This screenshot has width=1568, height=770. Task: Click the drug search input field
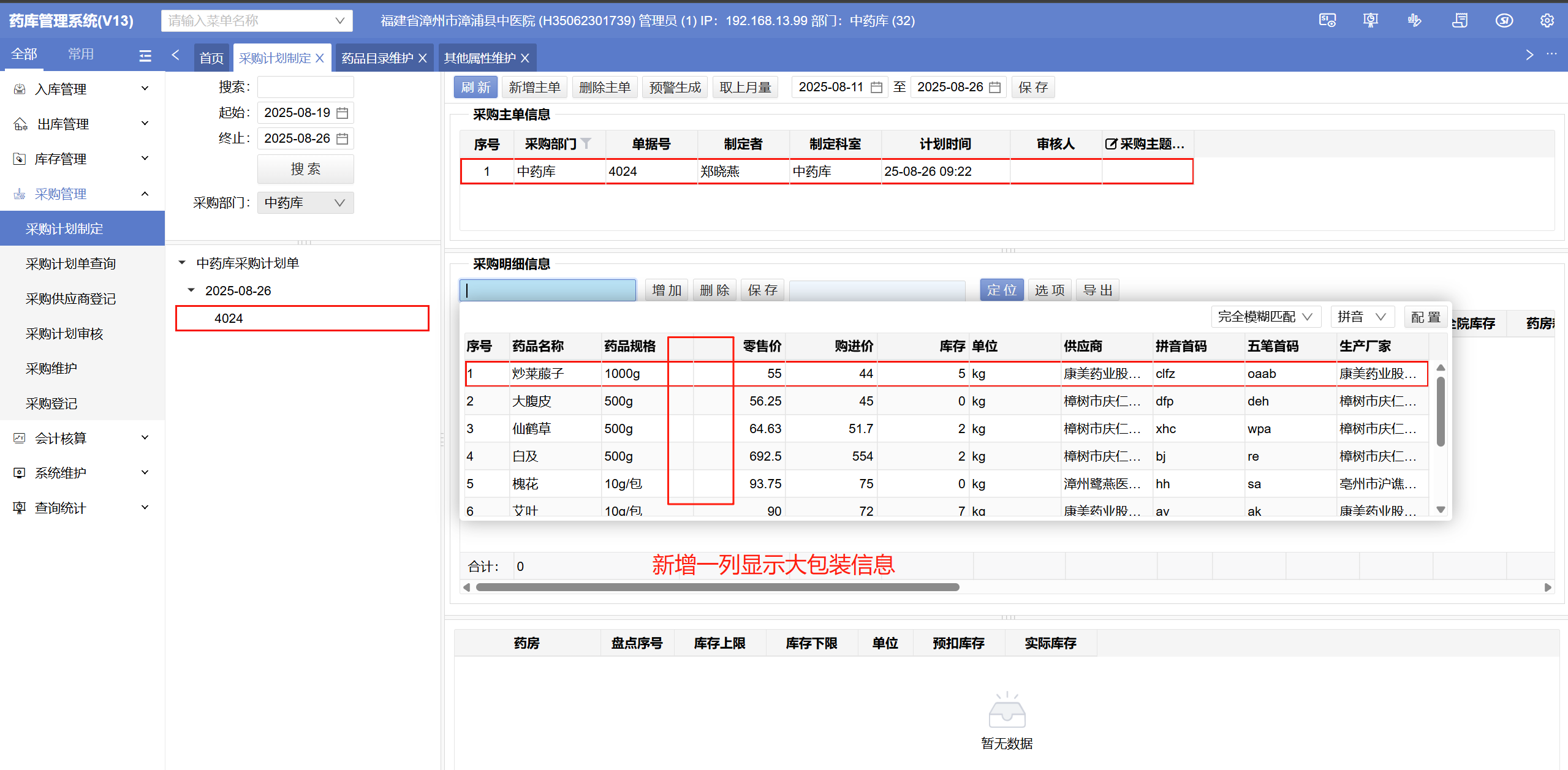click(548, 290)
